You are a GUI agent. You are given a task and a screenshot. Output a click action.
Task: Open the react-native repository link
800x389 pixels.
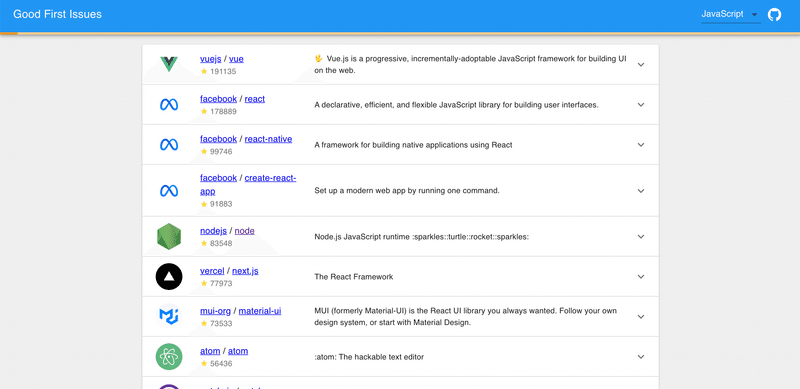pyautogui.click(x=268, y=139)
